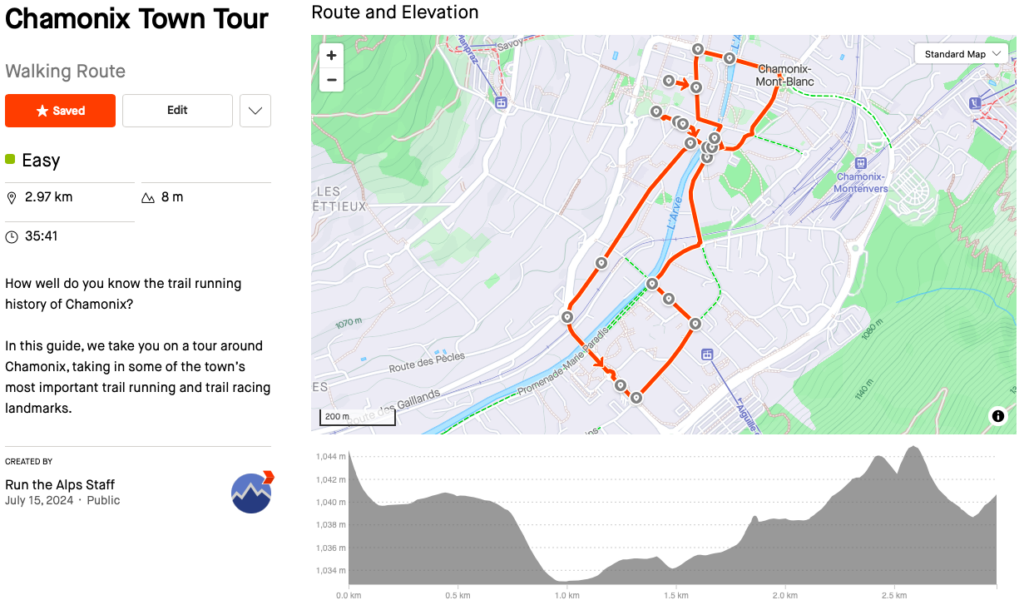Click the elevation profile's highest peak
Image resolution: width=1024 pixels, height=605 pixels.
[x=911, y=448]
